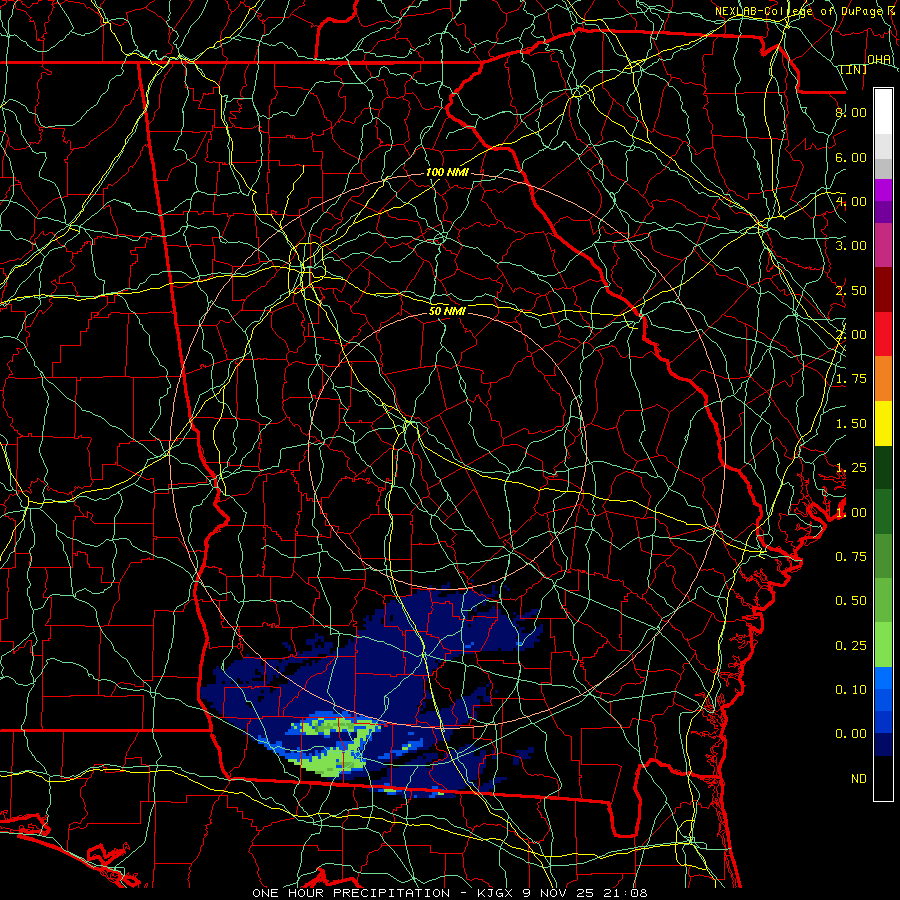Select the 0.00 legend label
Screen dimensions: 900x900
851,734
